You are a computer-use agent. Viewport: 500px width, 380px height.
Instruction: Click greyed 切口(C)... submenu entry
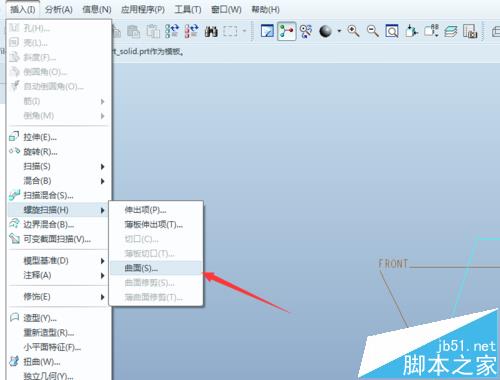point(156,239)
